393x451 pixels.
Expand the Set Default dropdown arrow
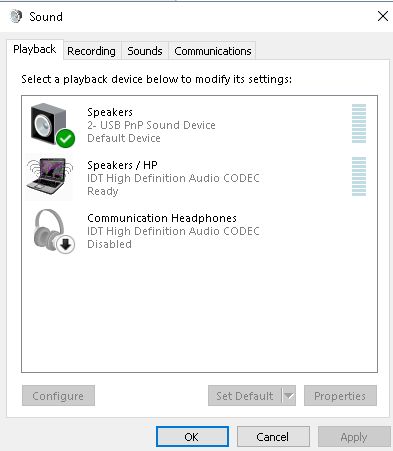tap(289, 396)
